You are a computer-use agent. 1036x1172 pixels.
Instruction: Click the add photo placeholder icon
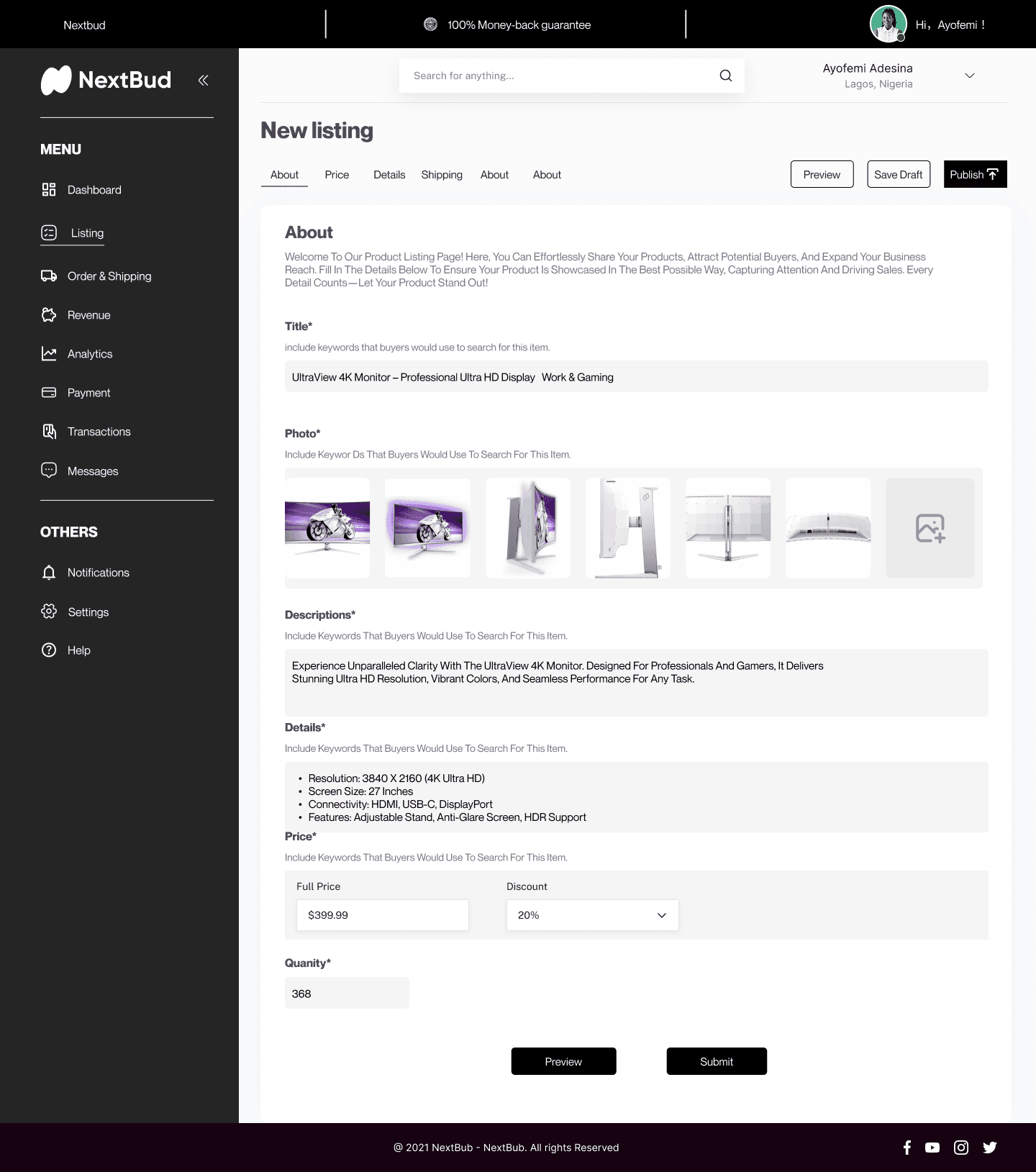[x=930, y=528]
